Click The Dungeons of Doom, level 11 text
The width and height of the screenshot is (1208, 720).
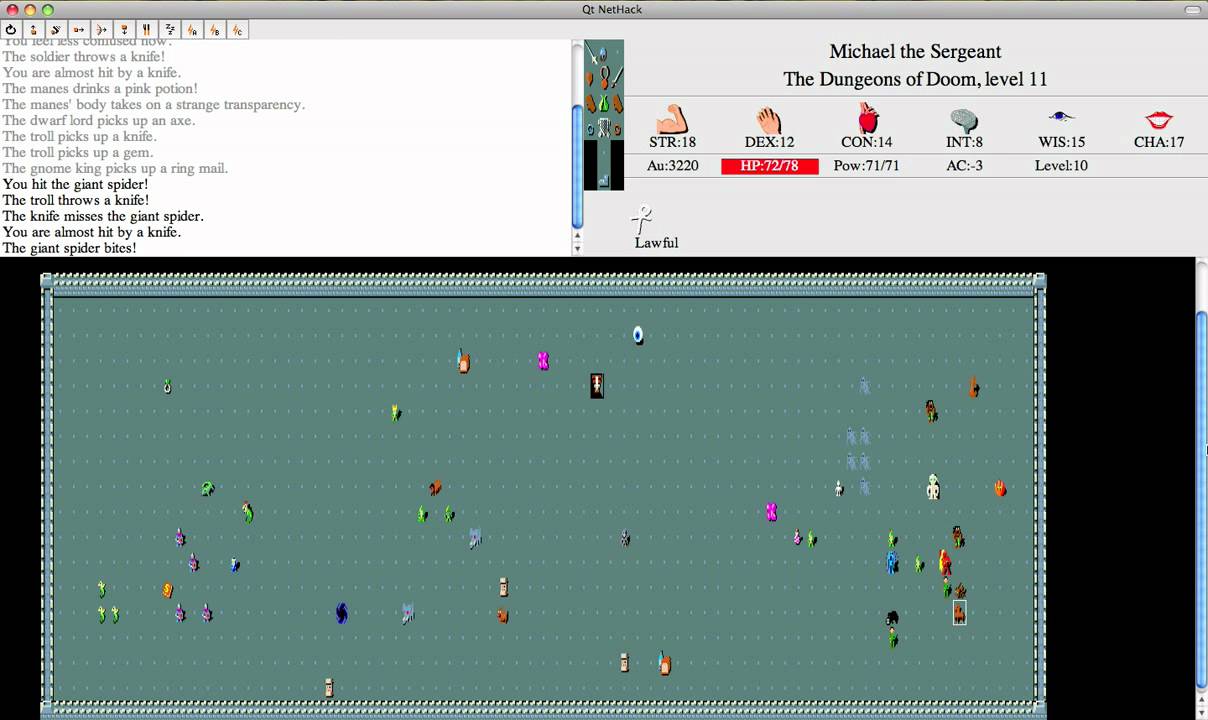point(915,79)
